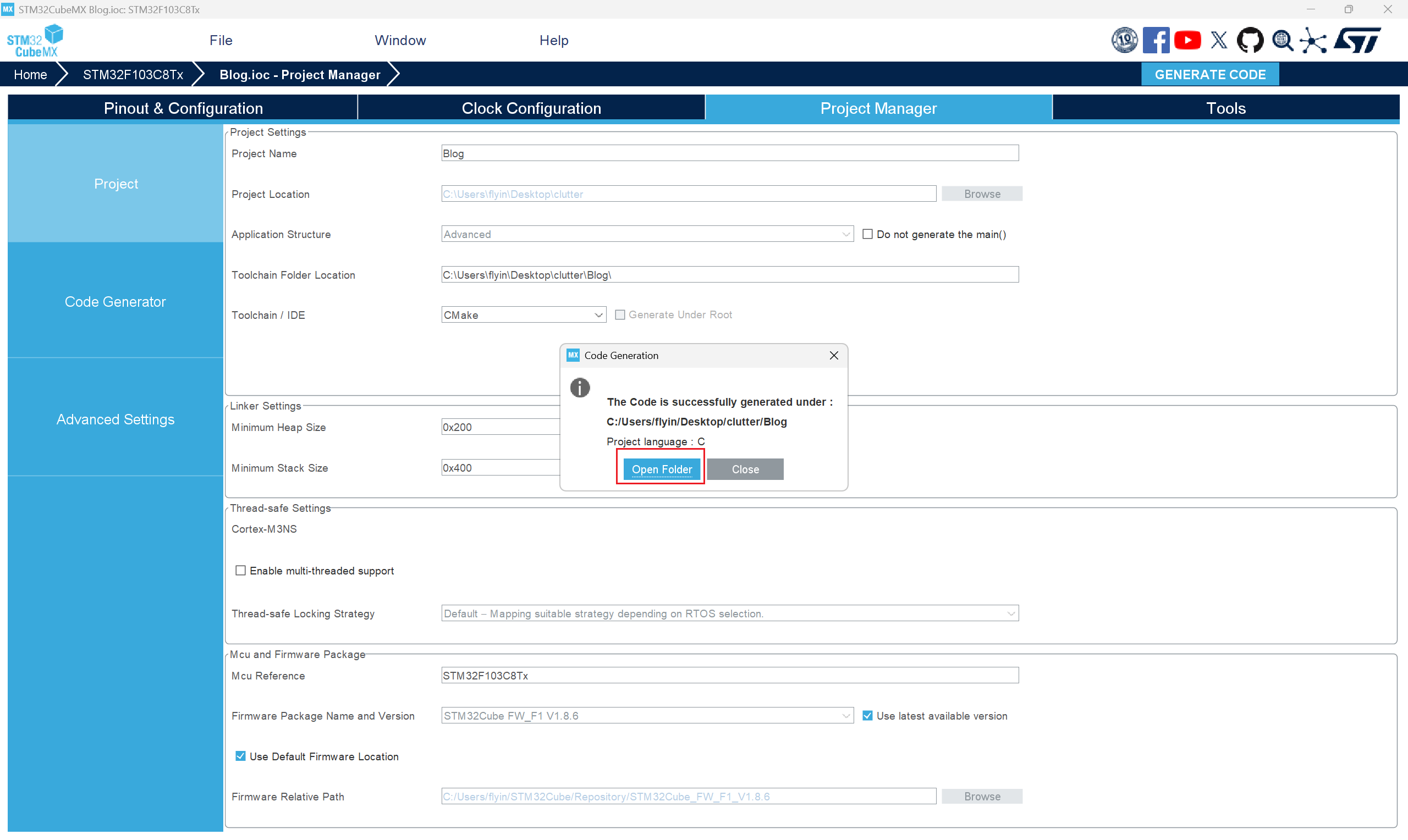Screen dimensions: 1408x840
Task: Switch to Clock Configuration tab
Action: 531,108
